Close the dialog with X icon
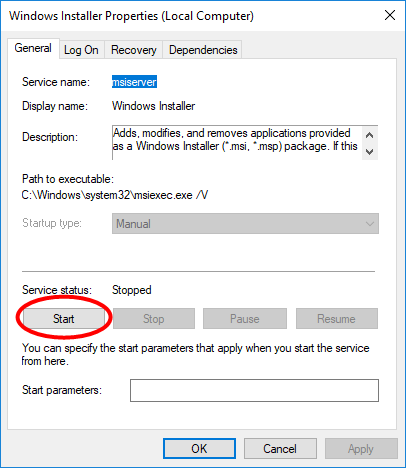Viewport: 406px width, 468px height. pos(390,15)
